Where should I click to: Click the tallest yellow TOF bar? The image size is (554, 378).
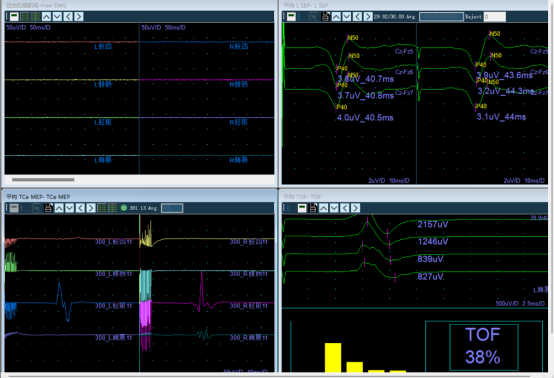tap(333, 357)
